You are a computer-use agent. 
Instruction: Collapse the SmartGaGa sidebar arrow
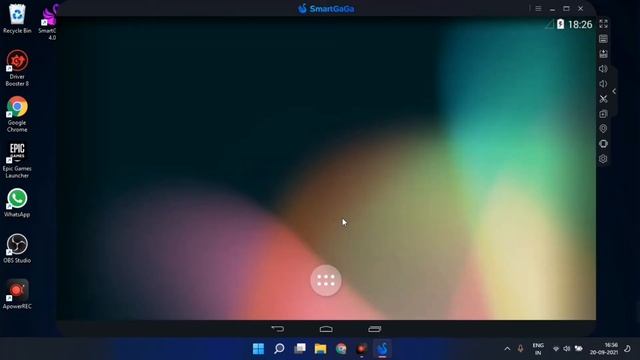(x=614, y=91)
